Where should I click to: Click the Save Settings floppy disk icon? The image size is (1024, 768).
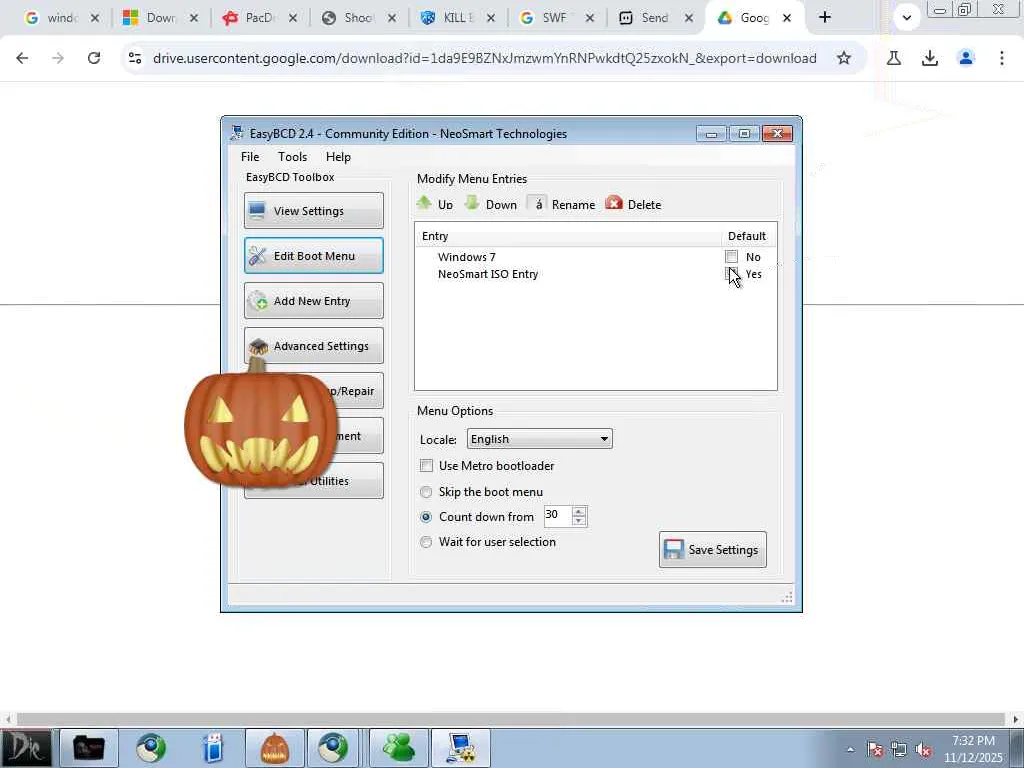(674, 549)
